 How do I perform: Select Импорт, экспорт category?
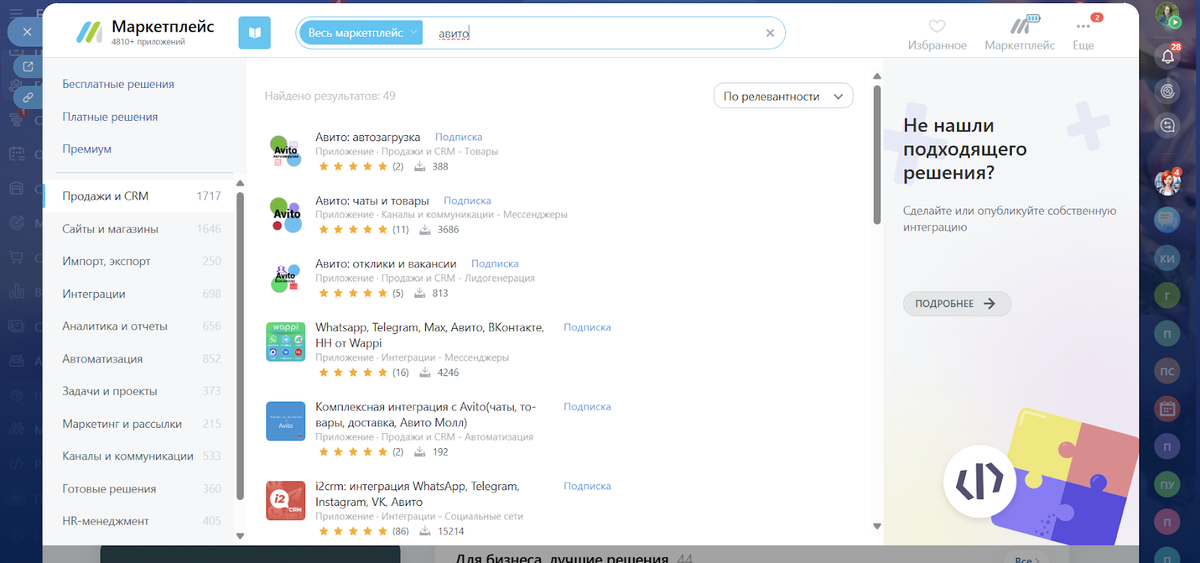(x=139, y=261)
